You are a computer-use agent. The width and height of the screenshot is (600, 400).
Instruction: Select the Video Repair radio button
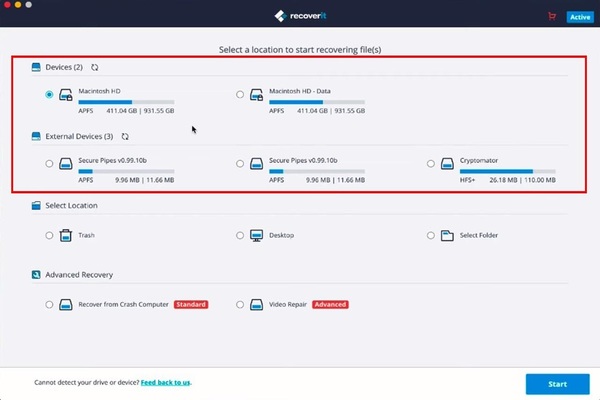pyautogui.click(x=240, y=305)
